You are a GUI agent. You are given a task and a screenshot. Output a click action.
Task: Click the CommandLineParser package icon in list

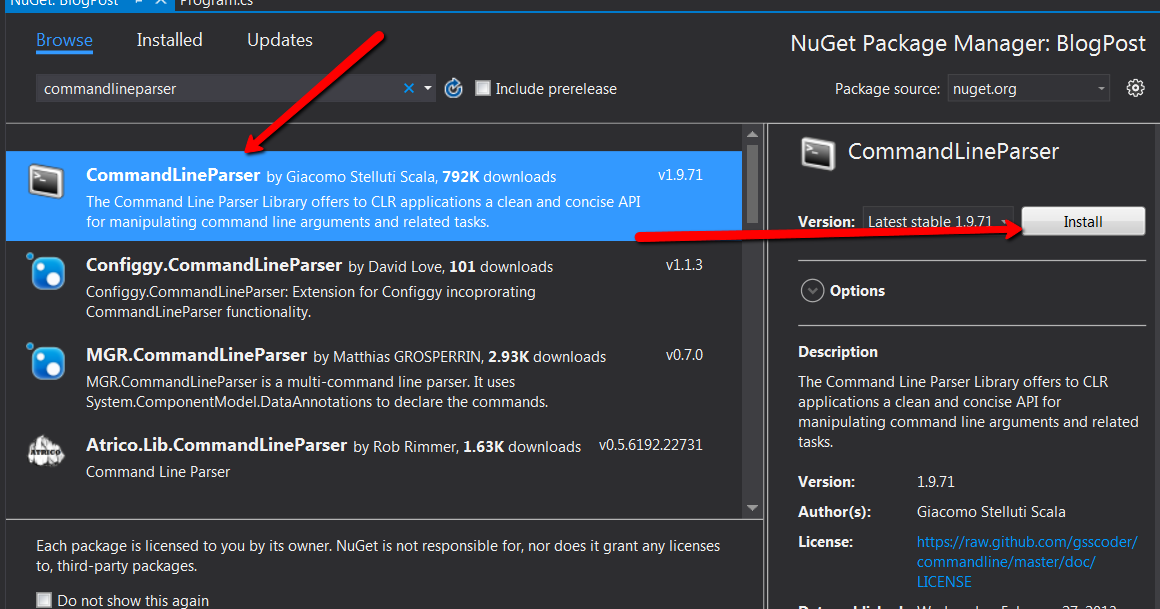(46, 181)
